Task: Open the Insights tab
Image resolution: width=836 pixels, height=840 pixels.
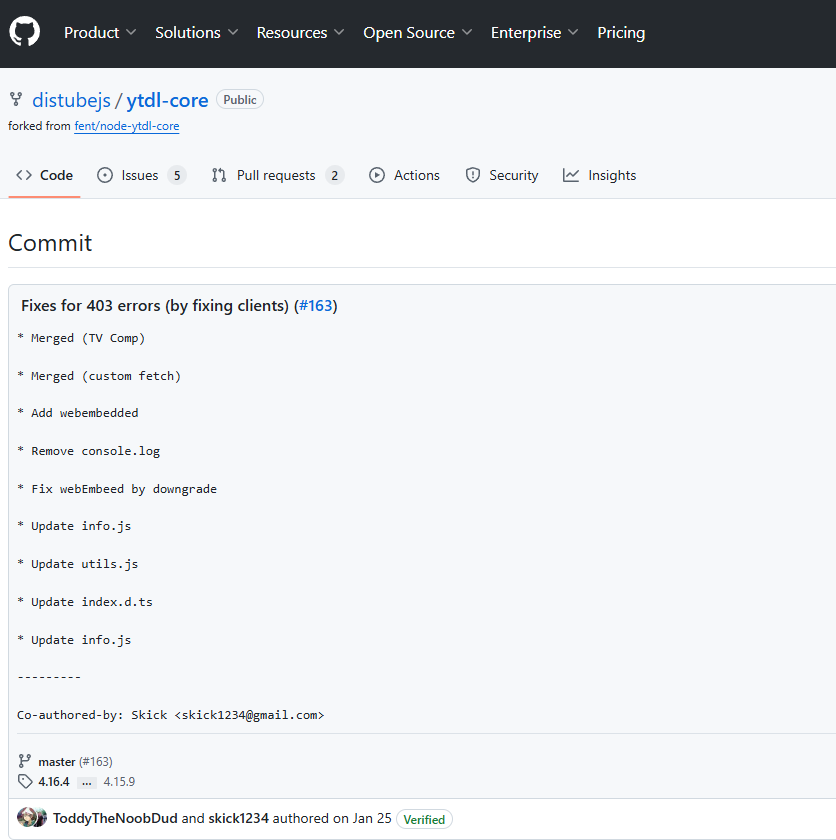Action: pos(599,175)
